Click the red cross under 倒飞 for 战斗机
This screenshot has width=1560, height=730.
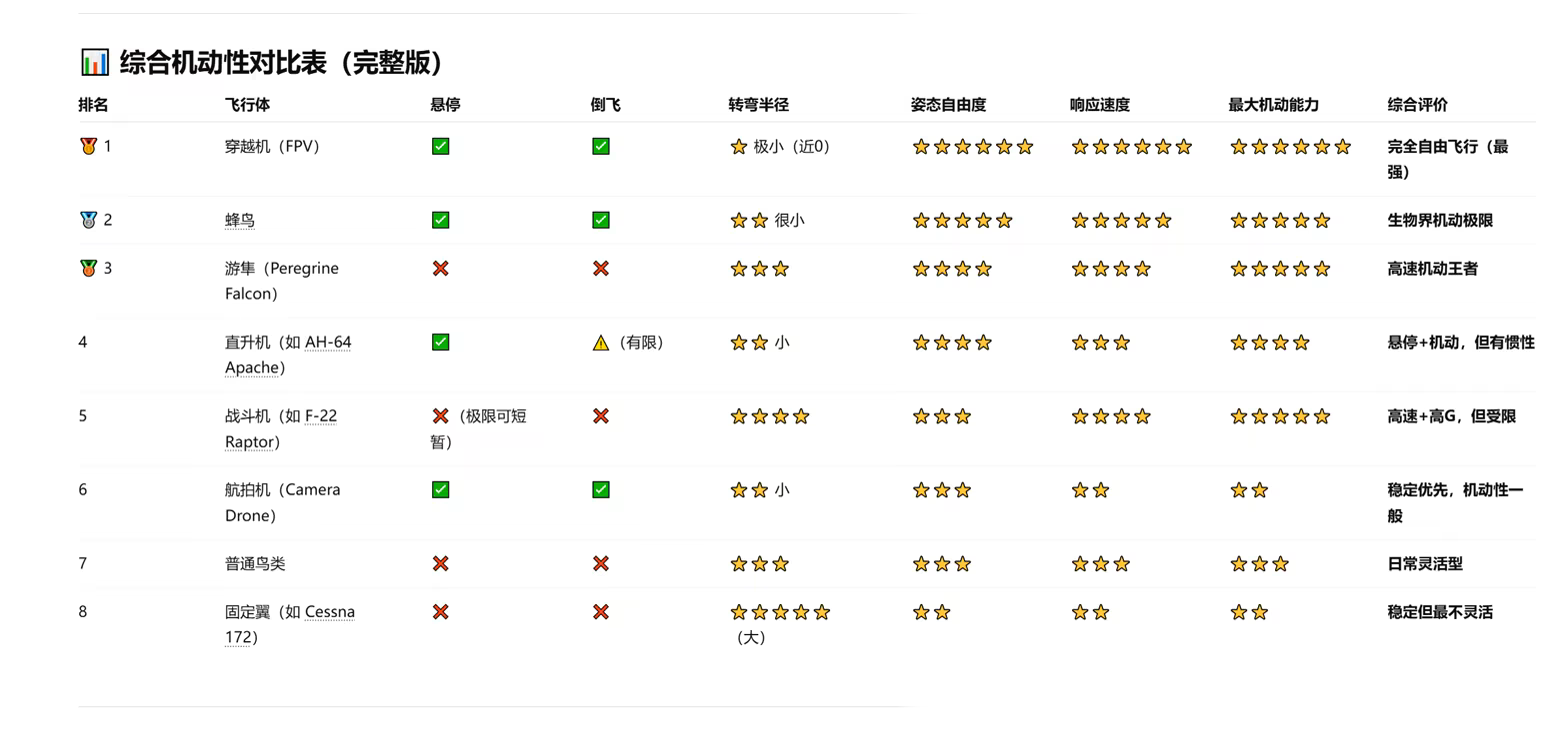600,416
